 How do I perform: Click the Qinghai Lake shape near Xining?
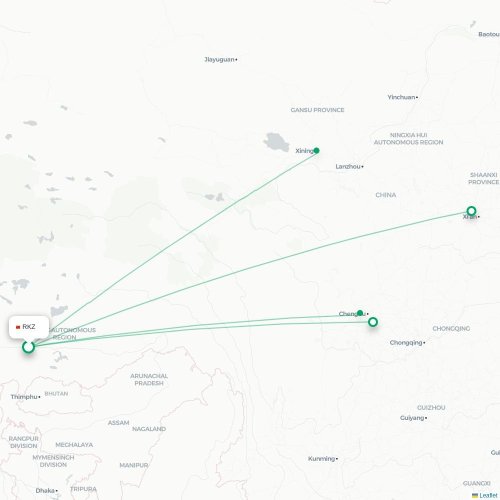[276, 142]
